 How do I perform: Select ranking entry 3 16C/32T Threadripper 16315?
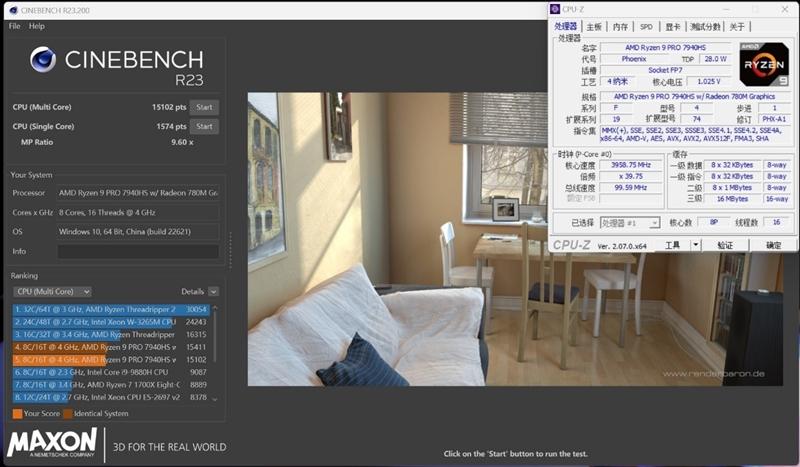pos(111,335)
